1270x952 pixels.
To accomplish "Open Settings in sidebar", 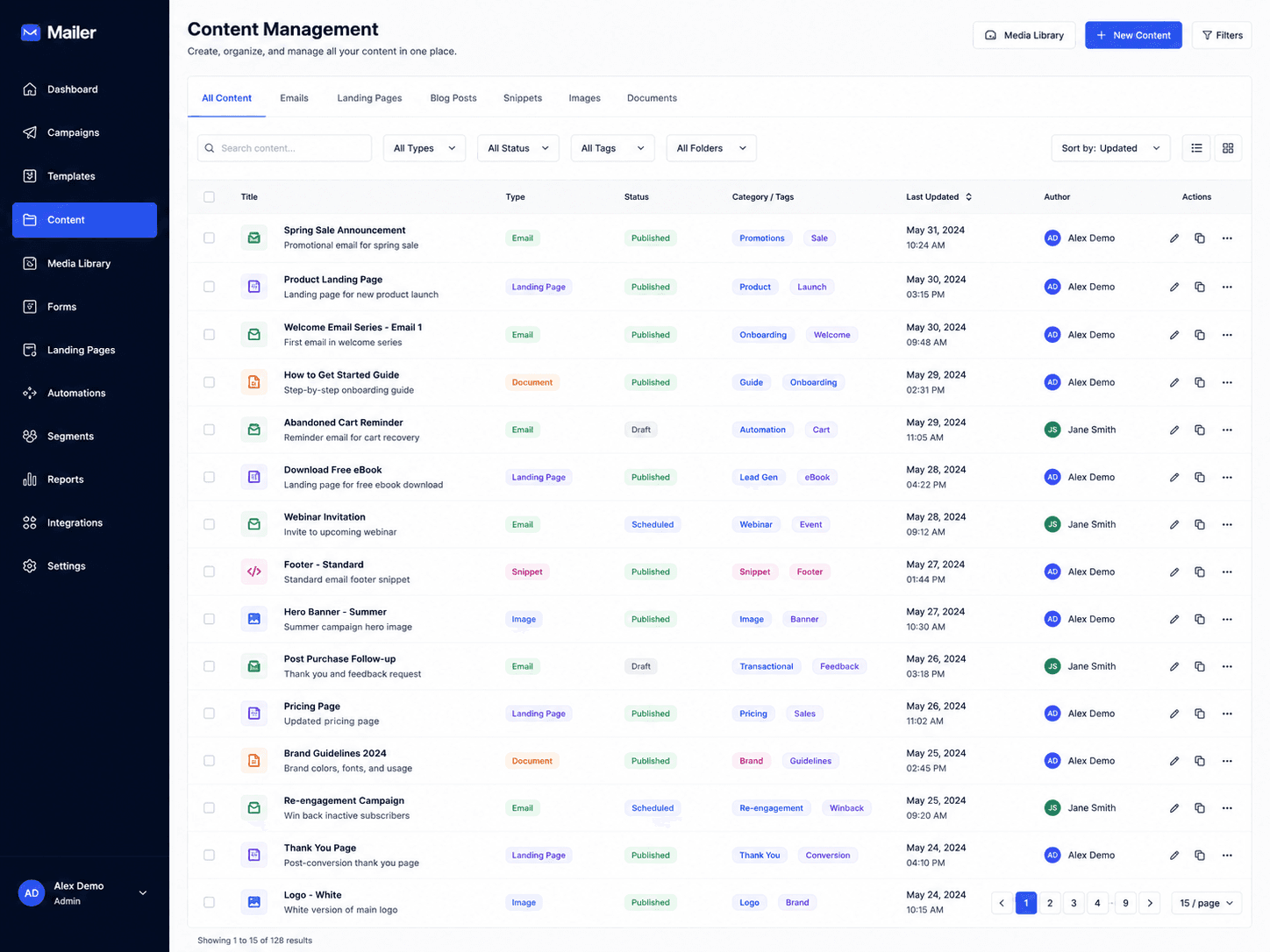I will tap(84, 566).
